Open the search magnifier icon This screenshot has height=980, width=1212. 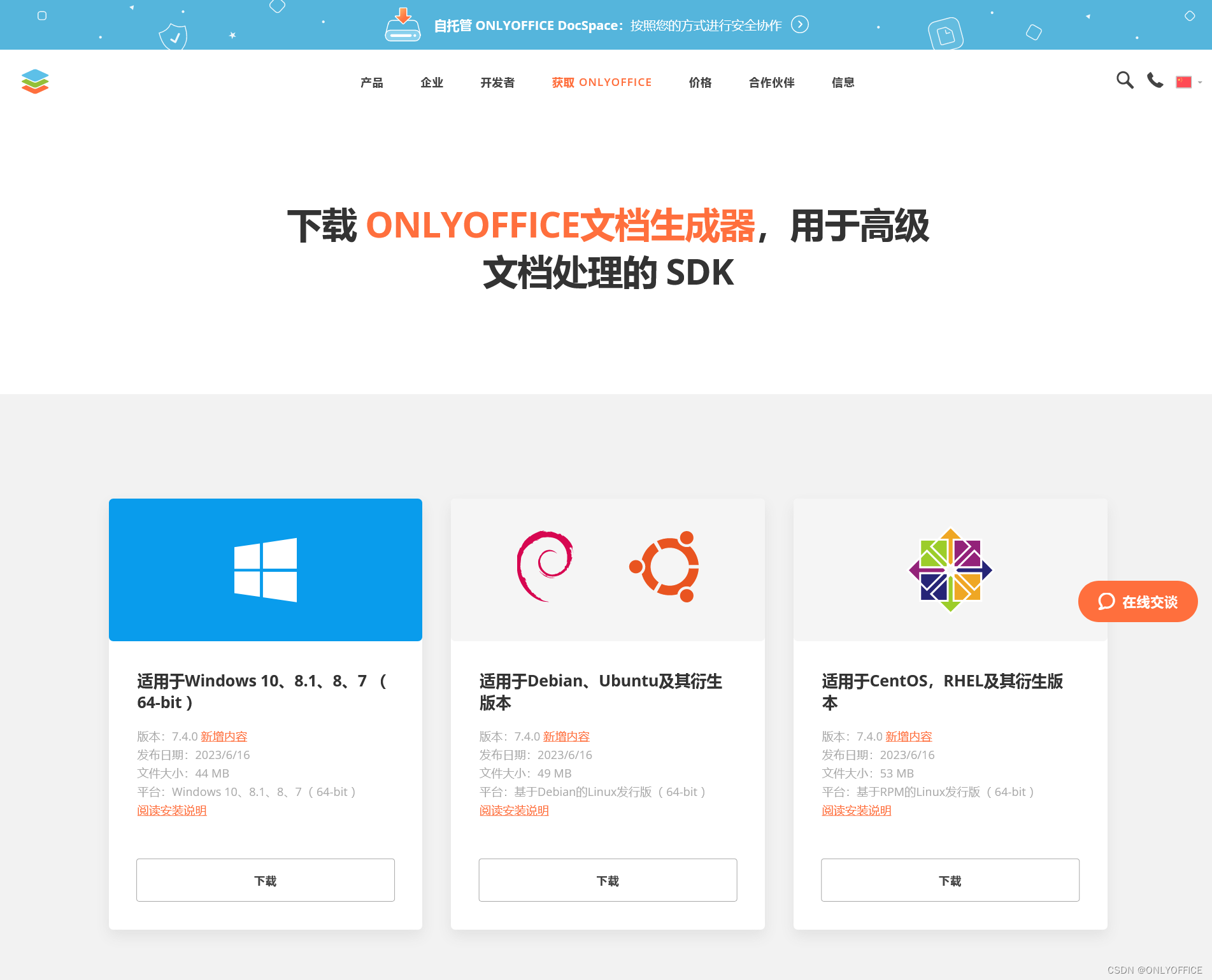pyautogui.click(x=1125, y=80)
